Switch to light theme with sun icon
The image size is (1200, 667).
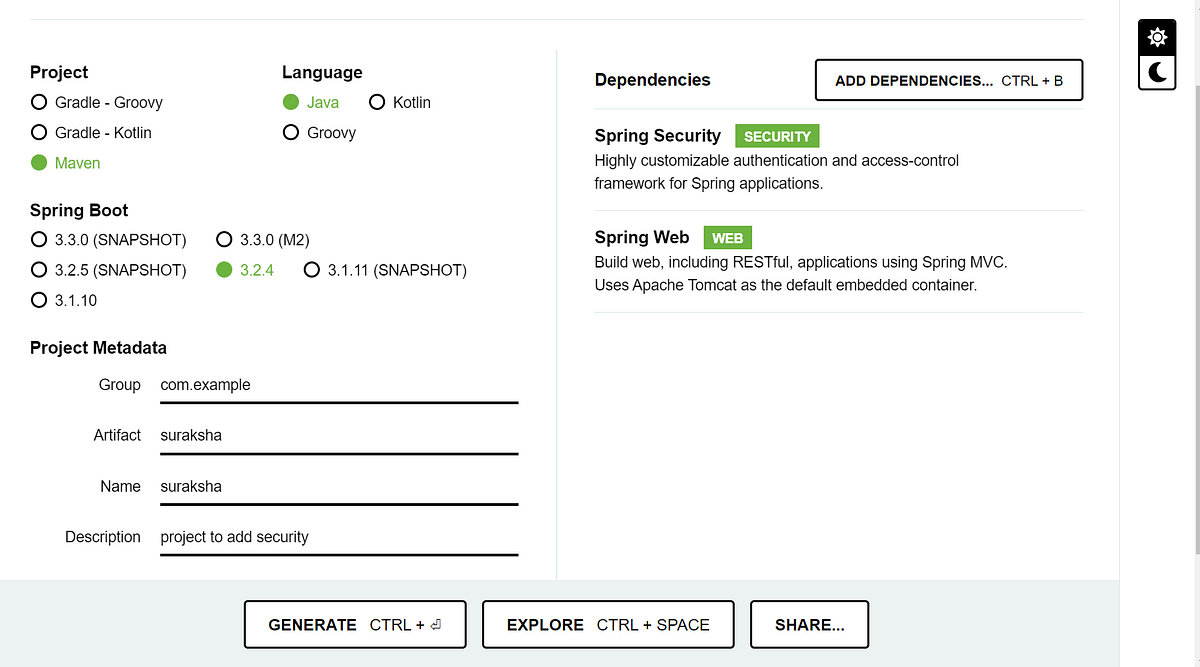tap(1156, 36)
